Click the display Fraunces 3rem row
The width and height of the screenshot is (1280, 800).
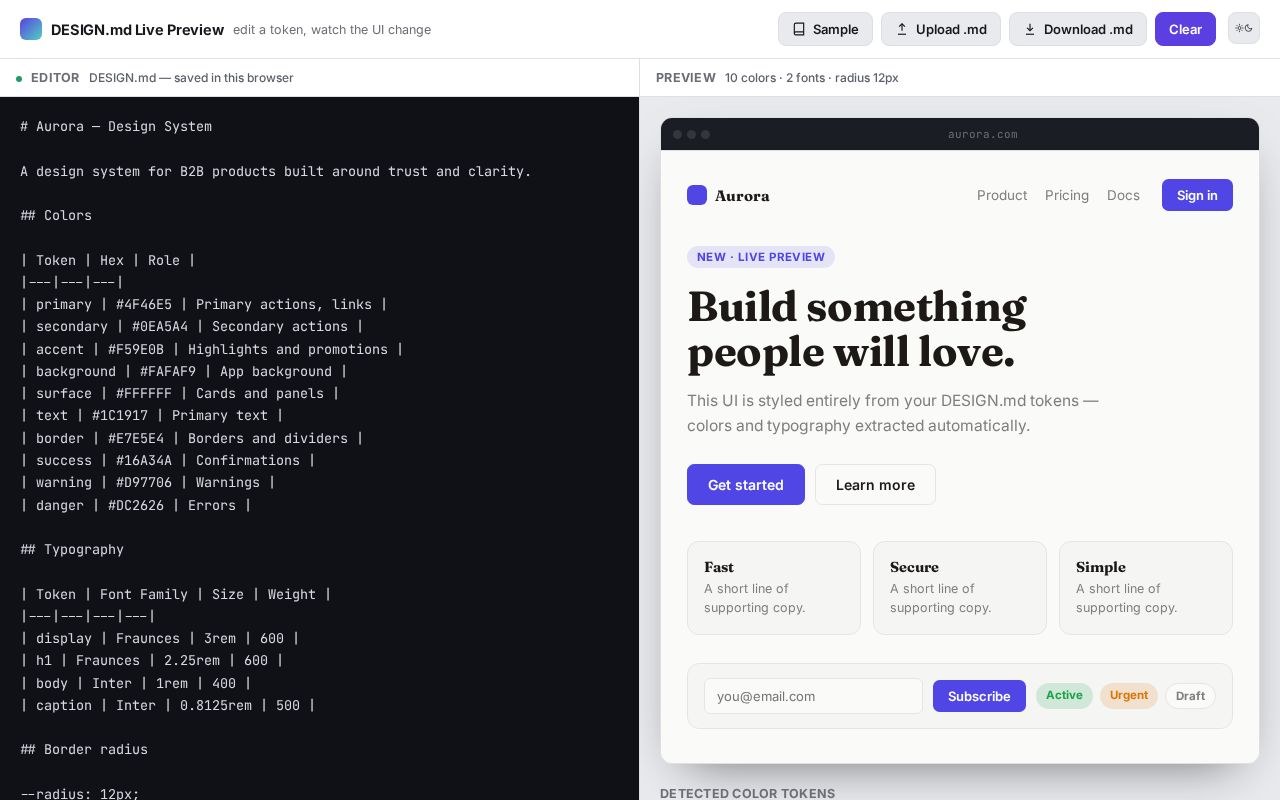point(160,638)
